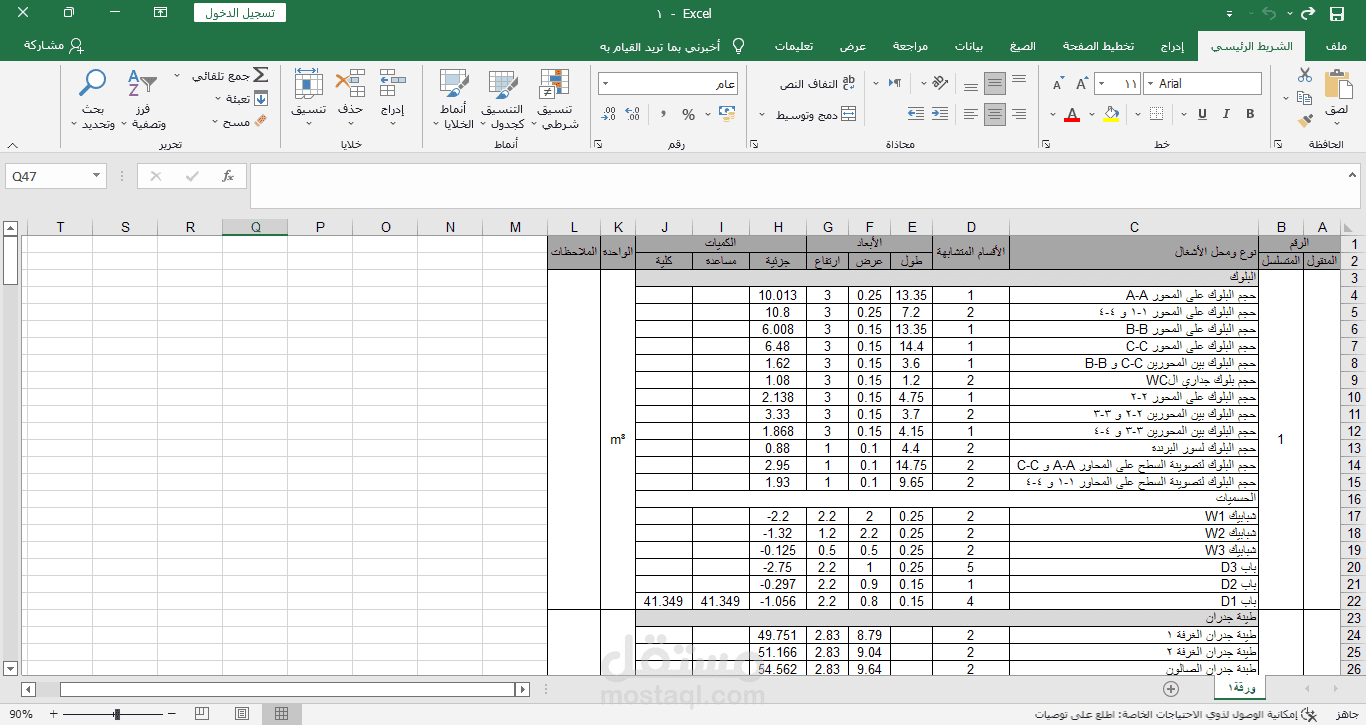Switch to the Formulas tab (الصيغ)
Image resolution: width=1366 pixels, height=725 pixels.
[1022, 46]
